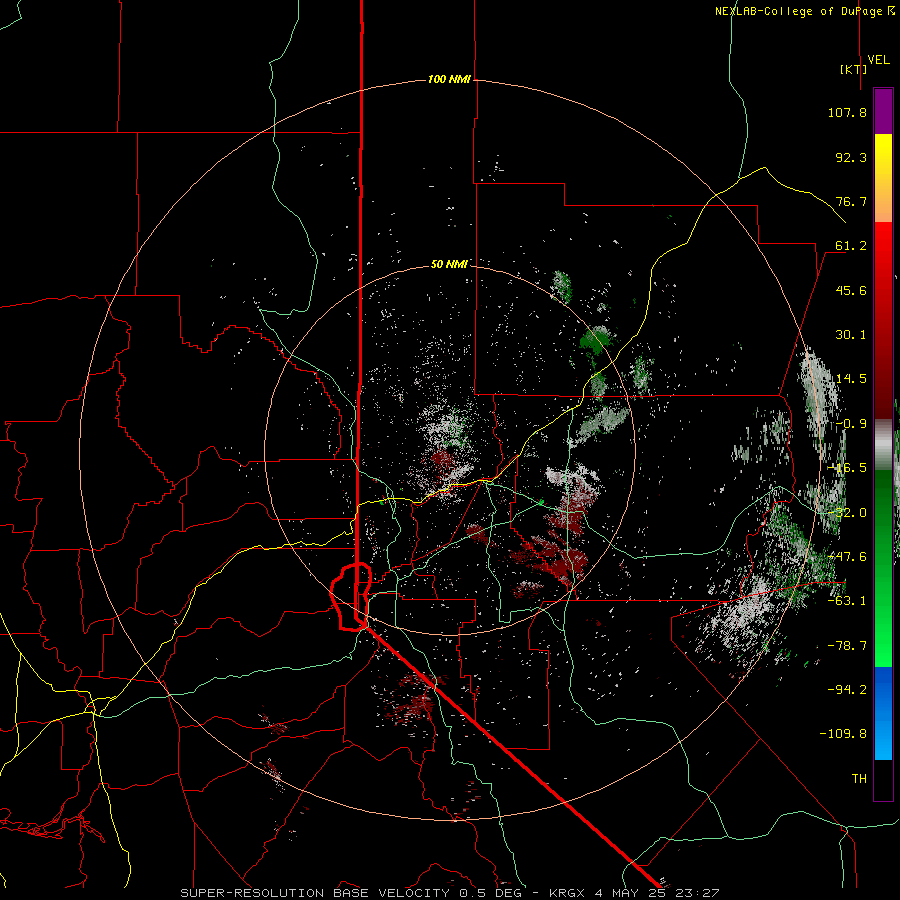The width and height of the screenshot is (900, 900).
Task: Click the NEXLAB-College of DuPage label
Action: (x=804, y=11)
